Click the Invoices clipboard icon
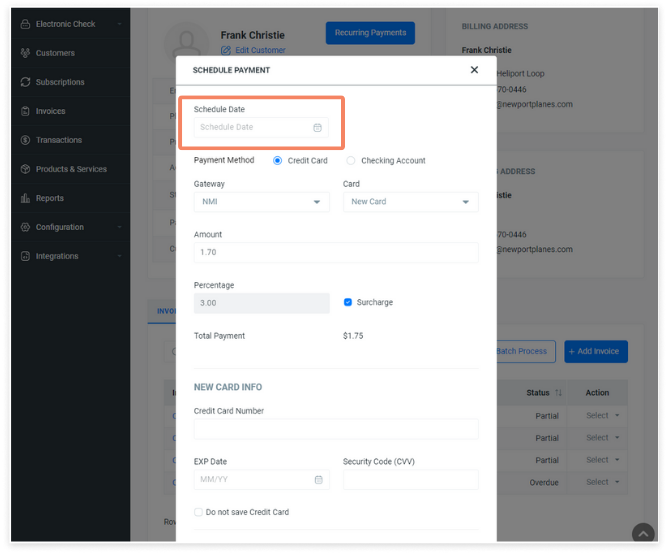Viewport: 668px width, 553px height. (25, 111)
